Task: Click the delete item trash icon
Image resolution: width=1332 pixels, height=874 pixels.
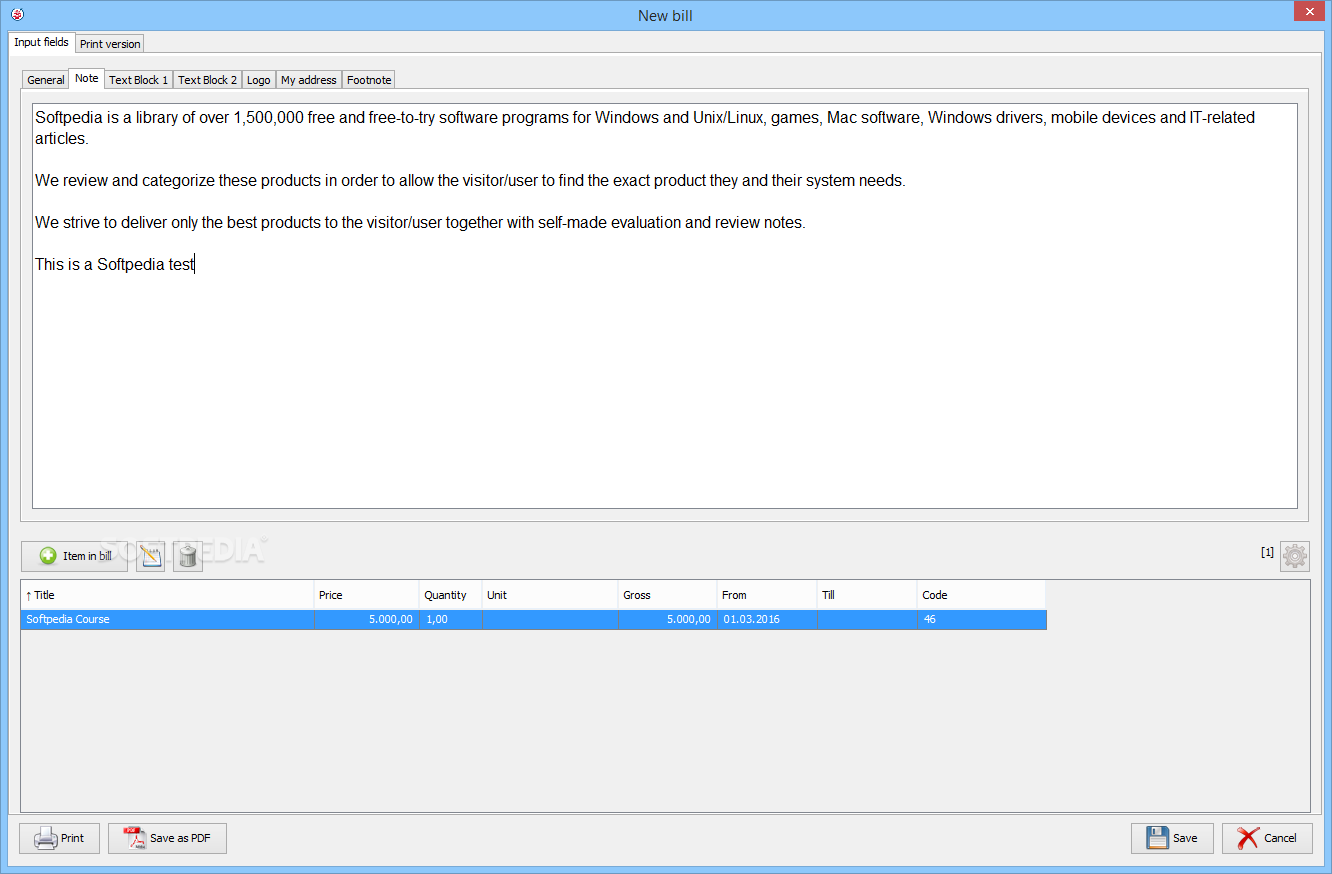Action: 188,556
